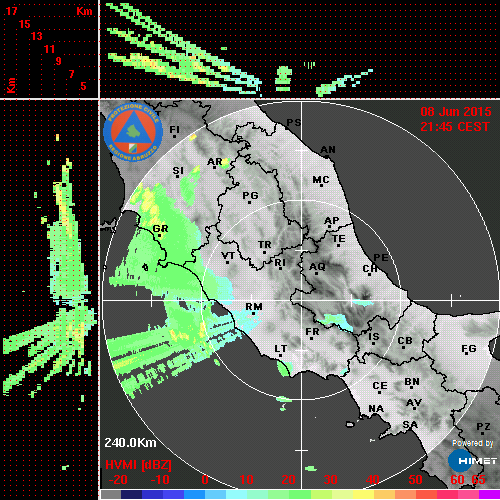Click the IS city label
Image resolution: width=500 pixels, height=500 pixels.
(x=374, y=337)
